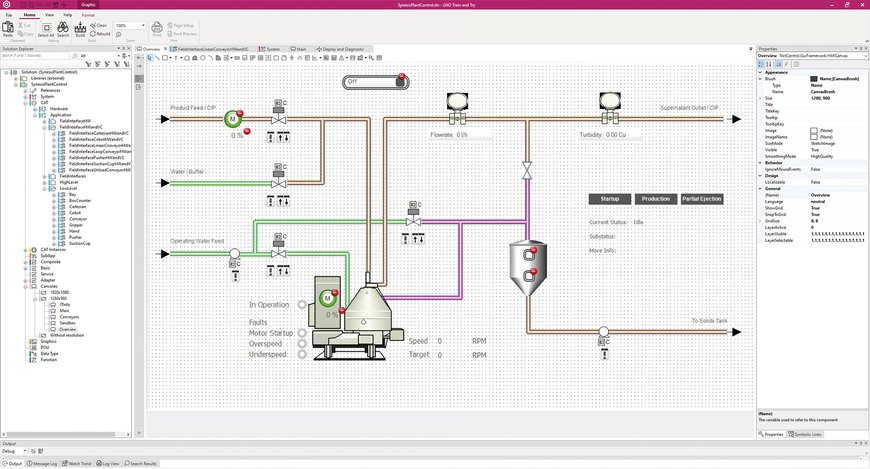The width and height of the screenshot is (870, 469).
Task: Click the Motor Startup fault indicator
Action: 302,333
